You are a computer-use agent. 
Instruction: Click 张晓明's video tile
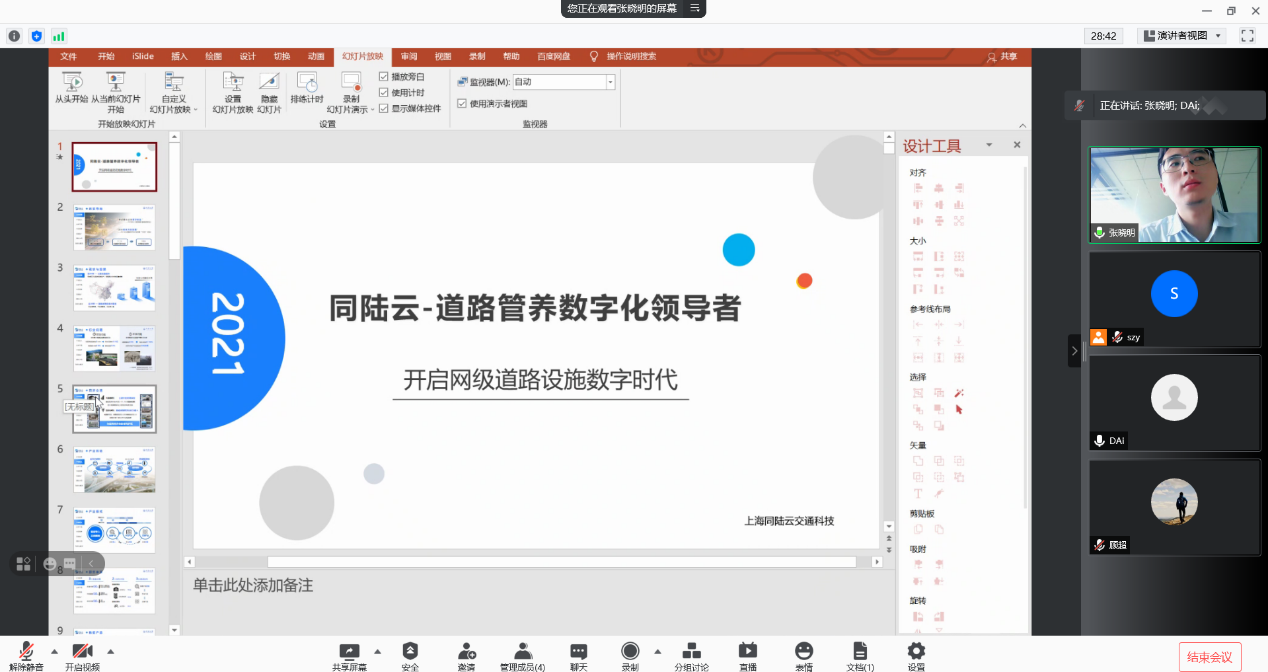[1174, 195]
